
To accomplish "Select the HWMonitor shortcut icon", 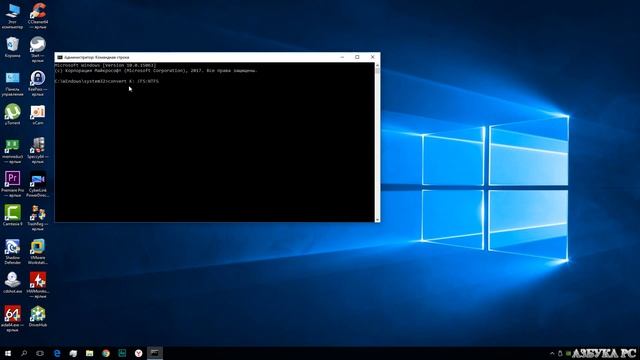I will coord(38,285).
